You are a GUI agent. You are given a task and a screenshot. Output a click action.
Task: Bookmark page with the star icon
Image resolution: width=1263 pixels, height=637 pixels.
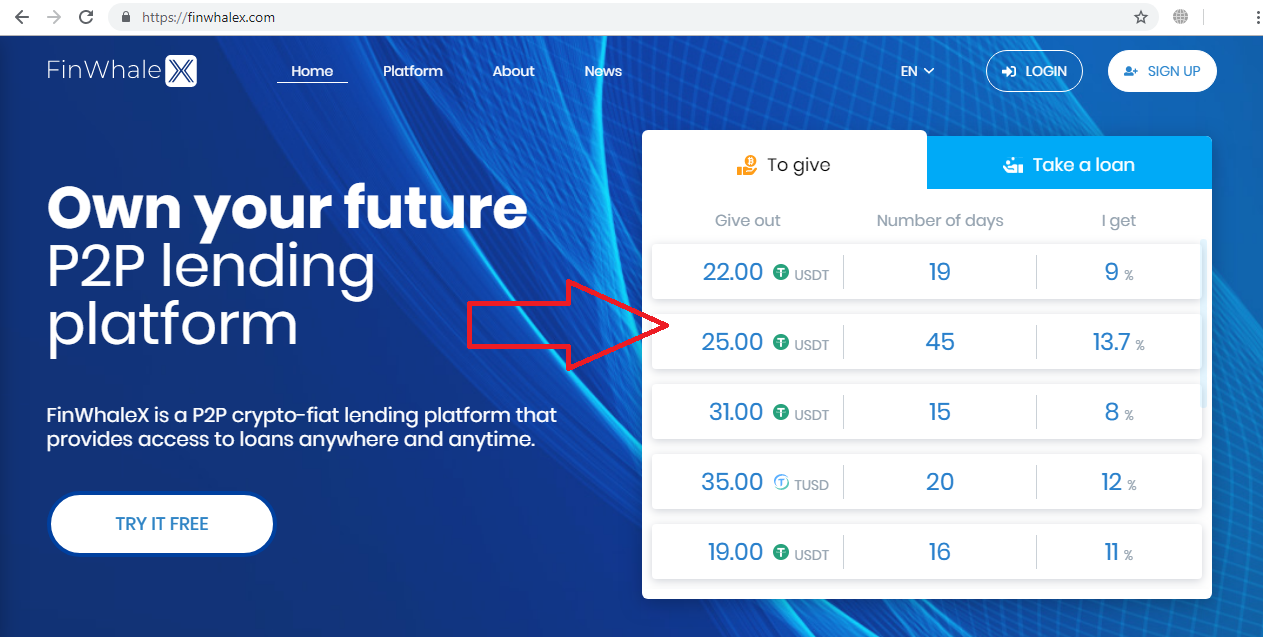coord(1141,17)
